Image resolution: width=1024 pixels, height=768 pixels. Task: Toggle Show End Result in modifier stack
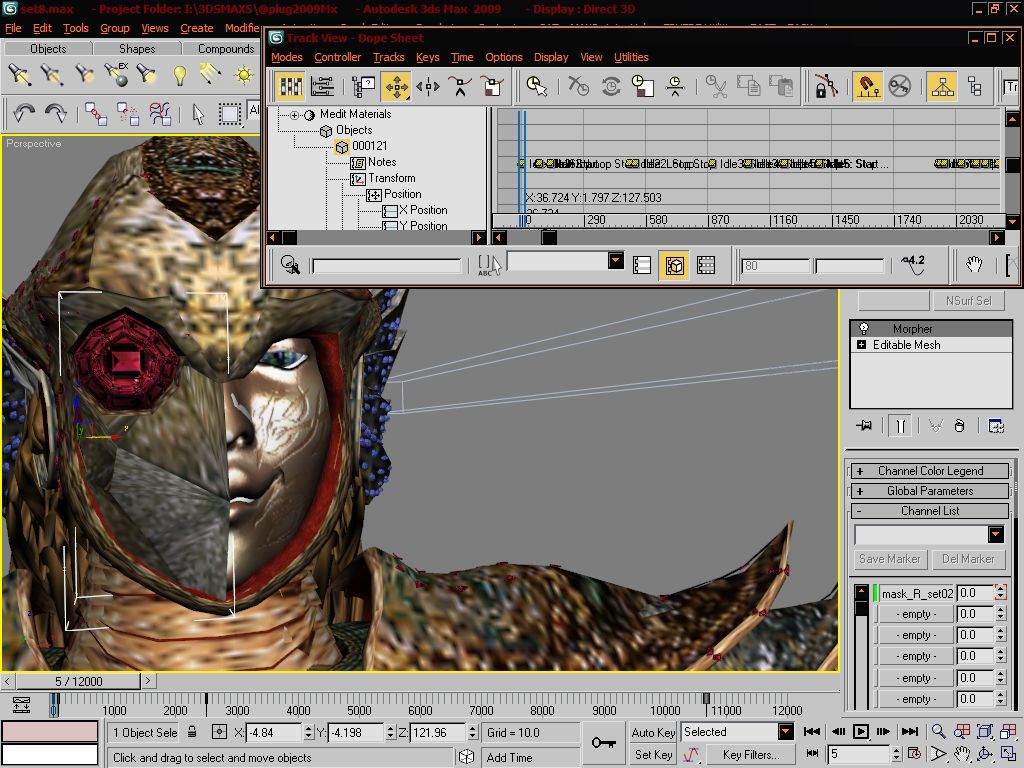[x=900, y=426]
